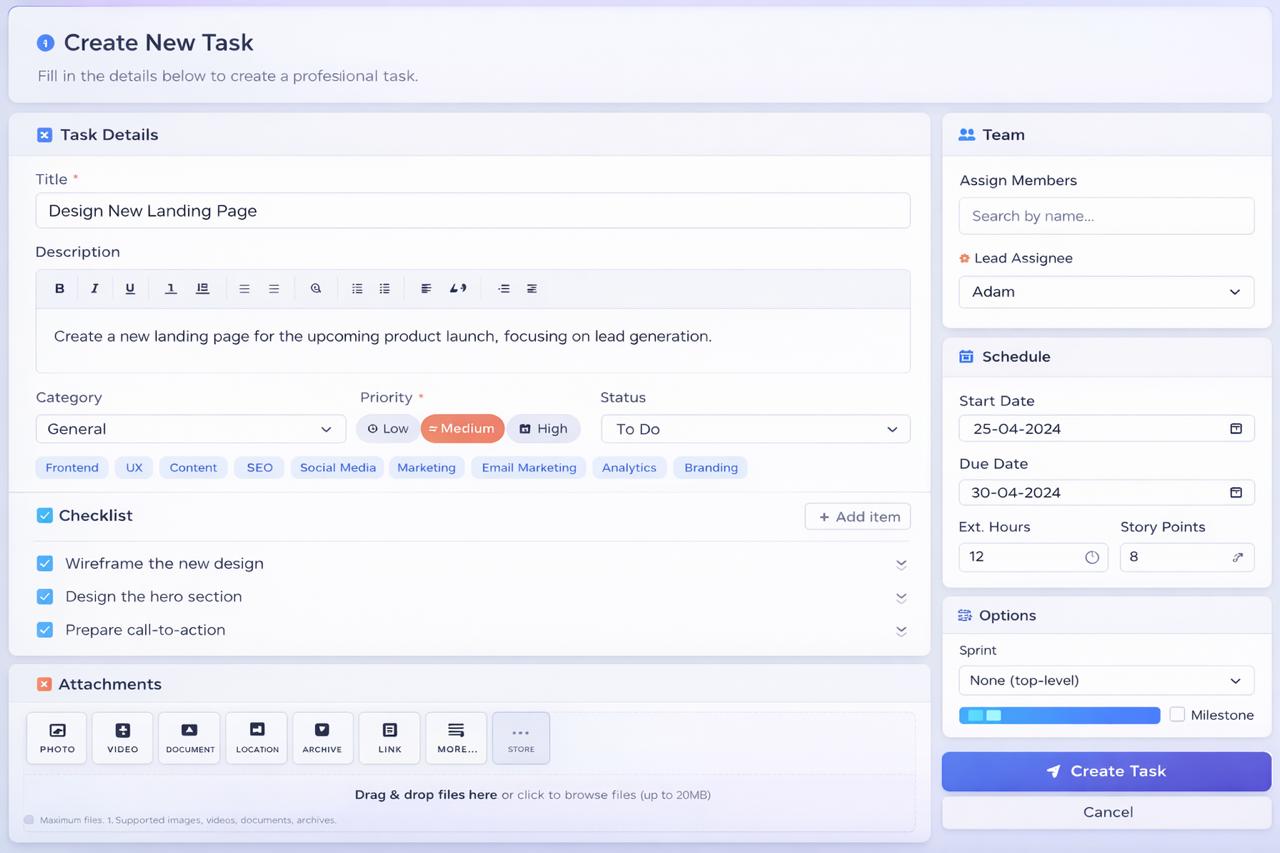
Task: Click the clock icon in Ext. Hours
Action: [x=1092, y=557]
